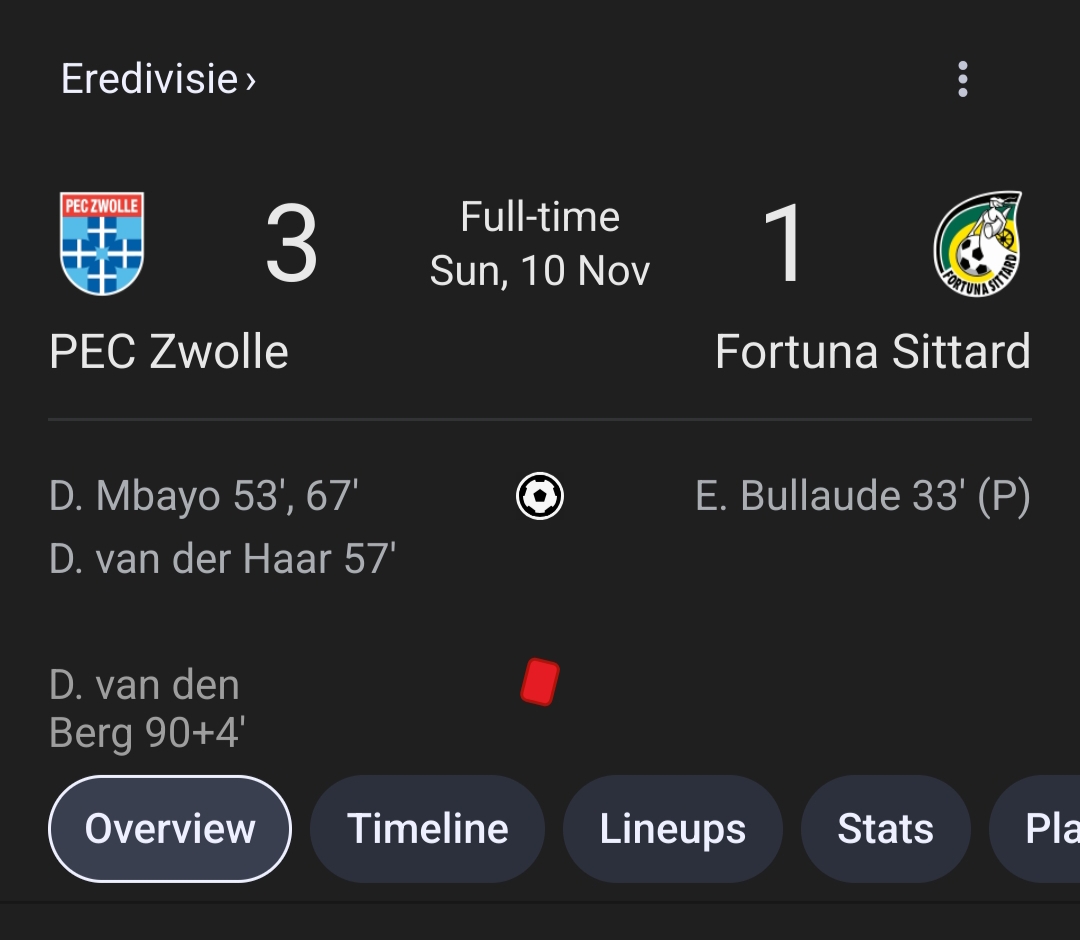Expand the chevron next to Eredivisie

pyautogui.click(x=251, y=81)
